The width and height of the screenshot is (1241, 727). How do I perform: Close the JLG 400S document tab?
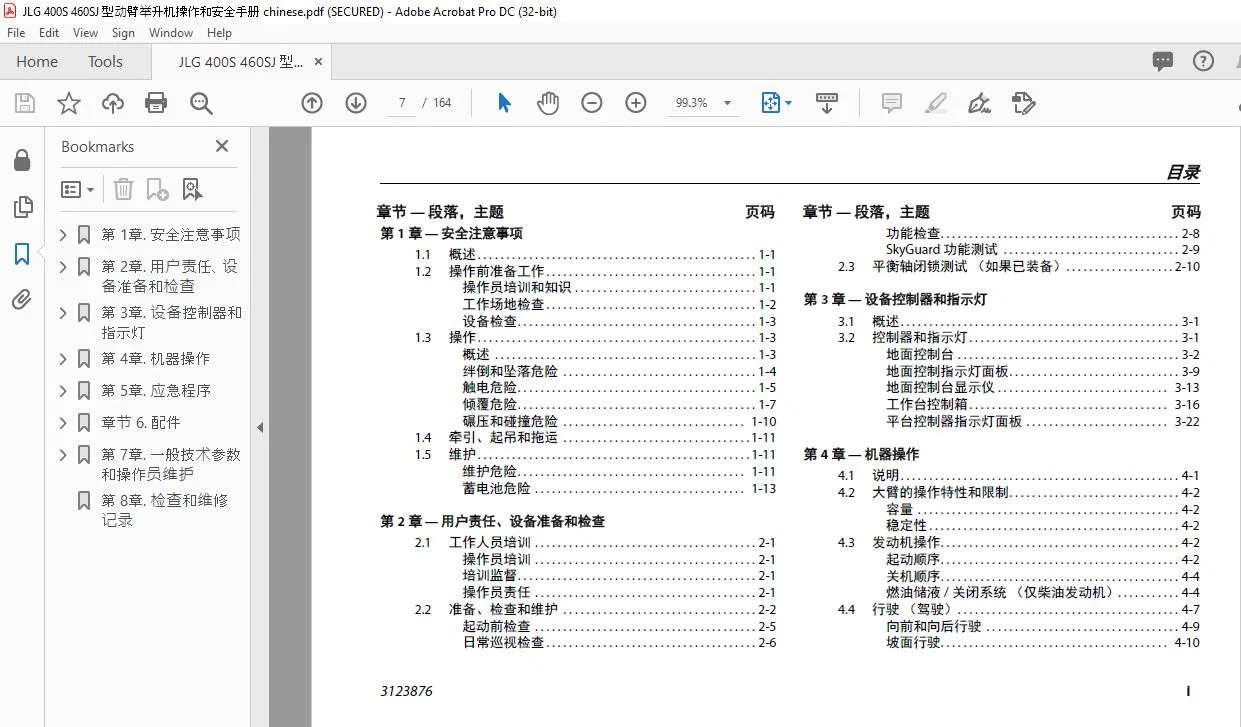[319, 61]
